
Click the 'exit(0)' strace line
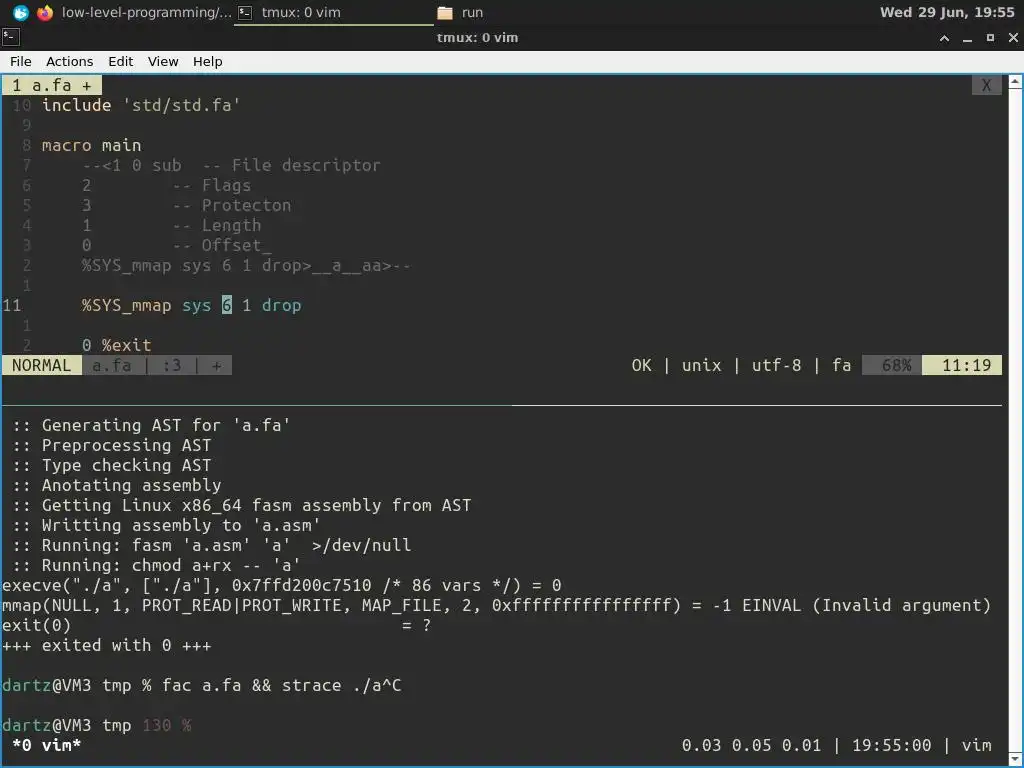point(37,625)
